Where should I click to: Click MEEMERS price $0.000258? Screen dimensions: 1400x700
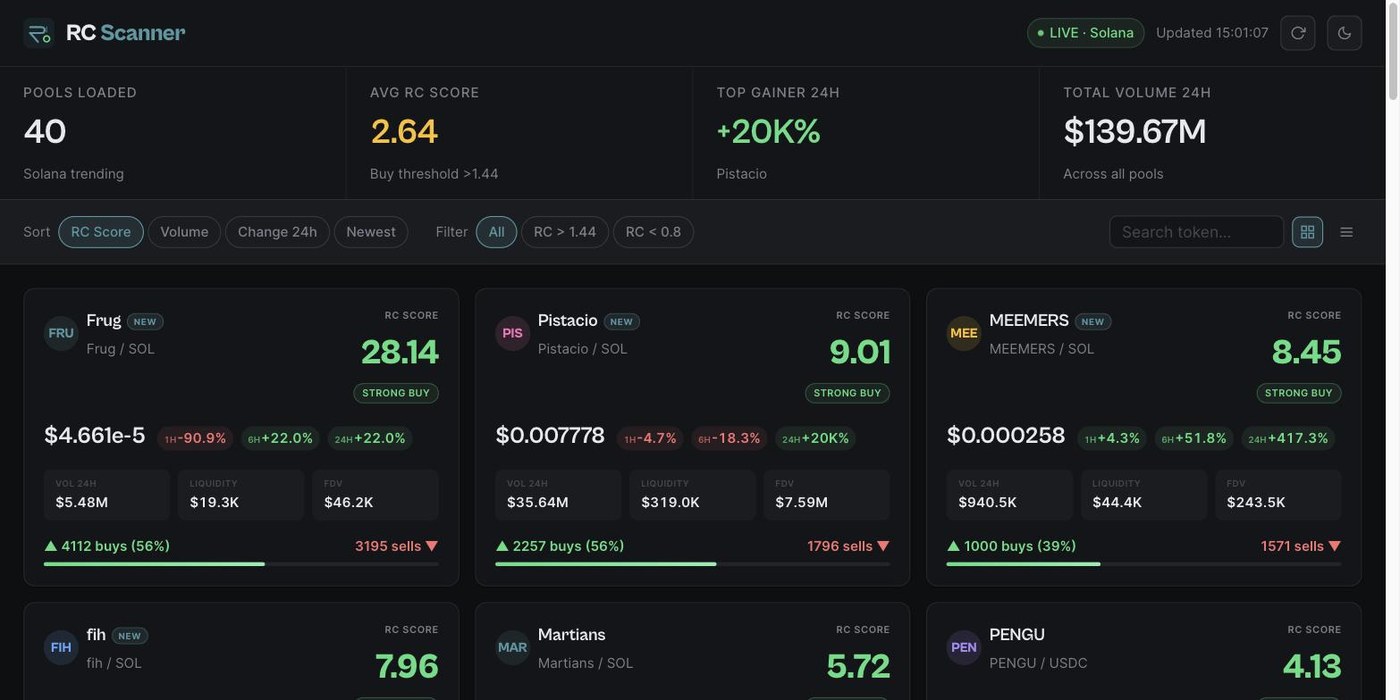pos(1006,436)
